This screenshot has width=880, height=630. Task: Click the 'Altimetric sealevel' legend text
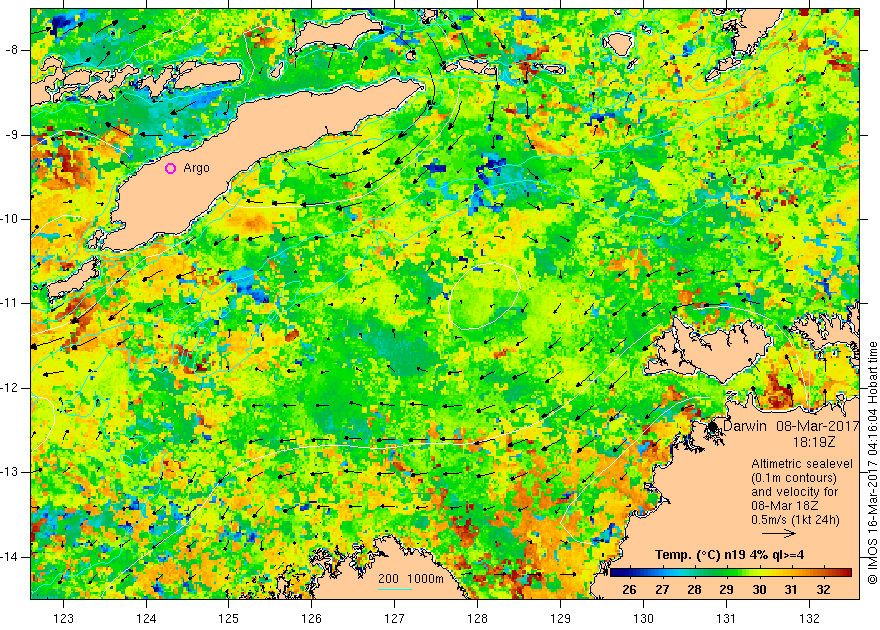pyautogui.click(x=802, y=464)
